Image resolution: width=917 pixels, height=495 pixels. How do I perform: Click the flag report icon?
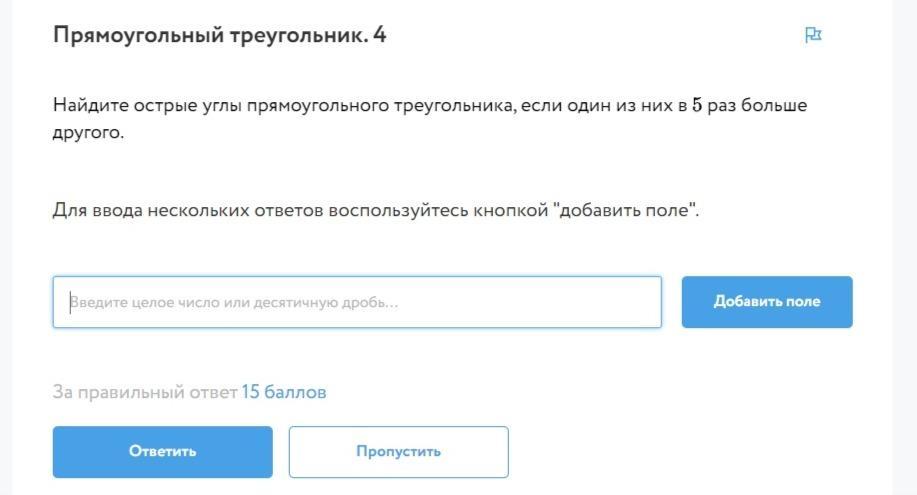813,35
